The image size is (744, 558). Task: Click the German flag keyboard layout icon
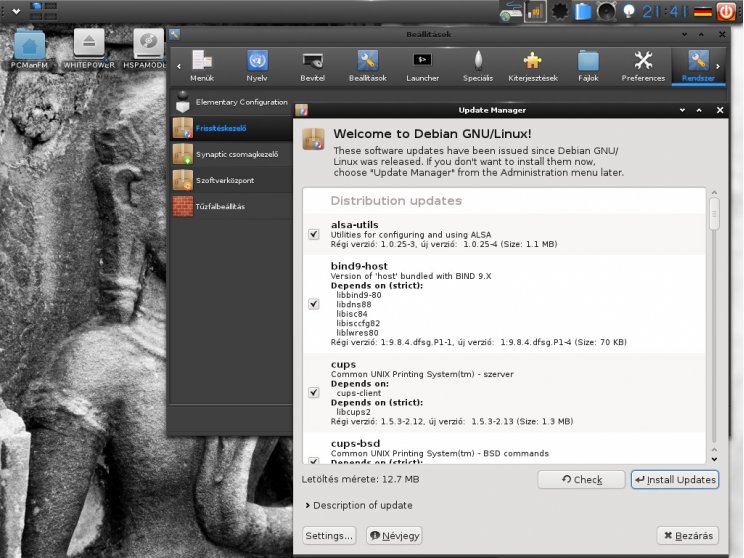[x=703, y=12]
